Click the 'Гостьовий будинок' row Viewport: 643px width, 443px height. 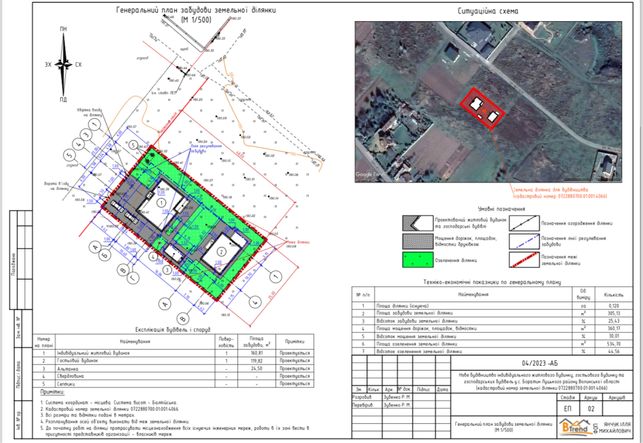point(173,361)
